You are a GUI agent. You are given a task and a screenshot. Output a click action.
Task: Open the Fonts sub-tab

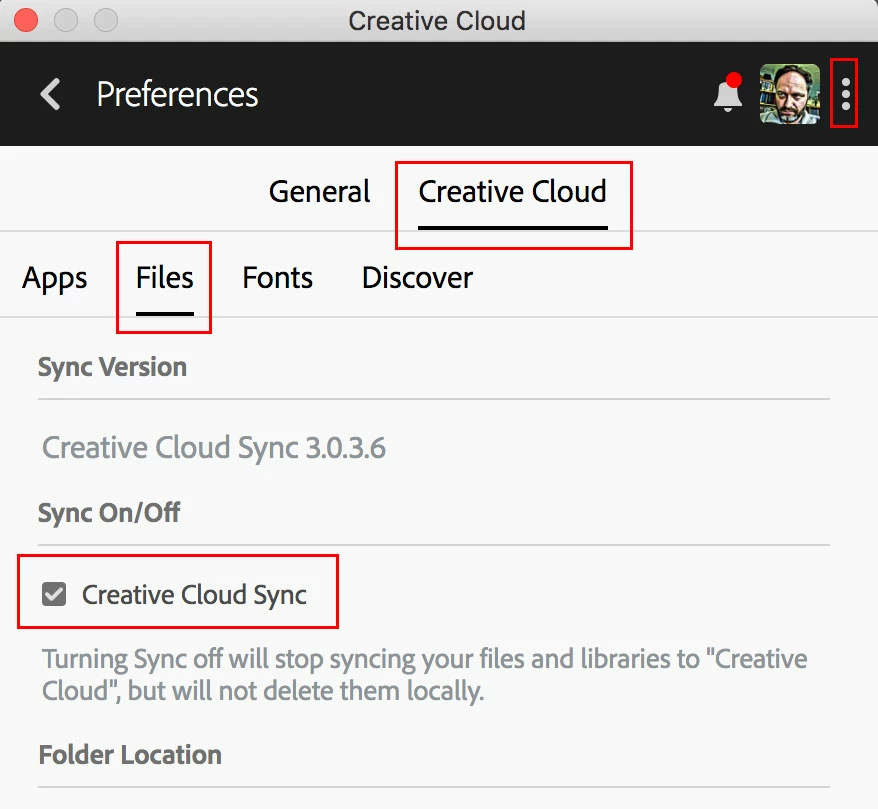277,278
